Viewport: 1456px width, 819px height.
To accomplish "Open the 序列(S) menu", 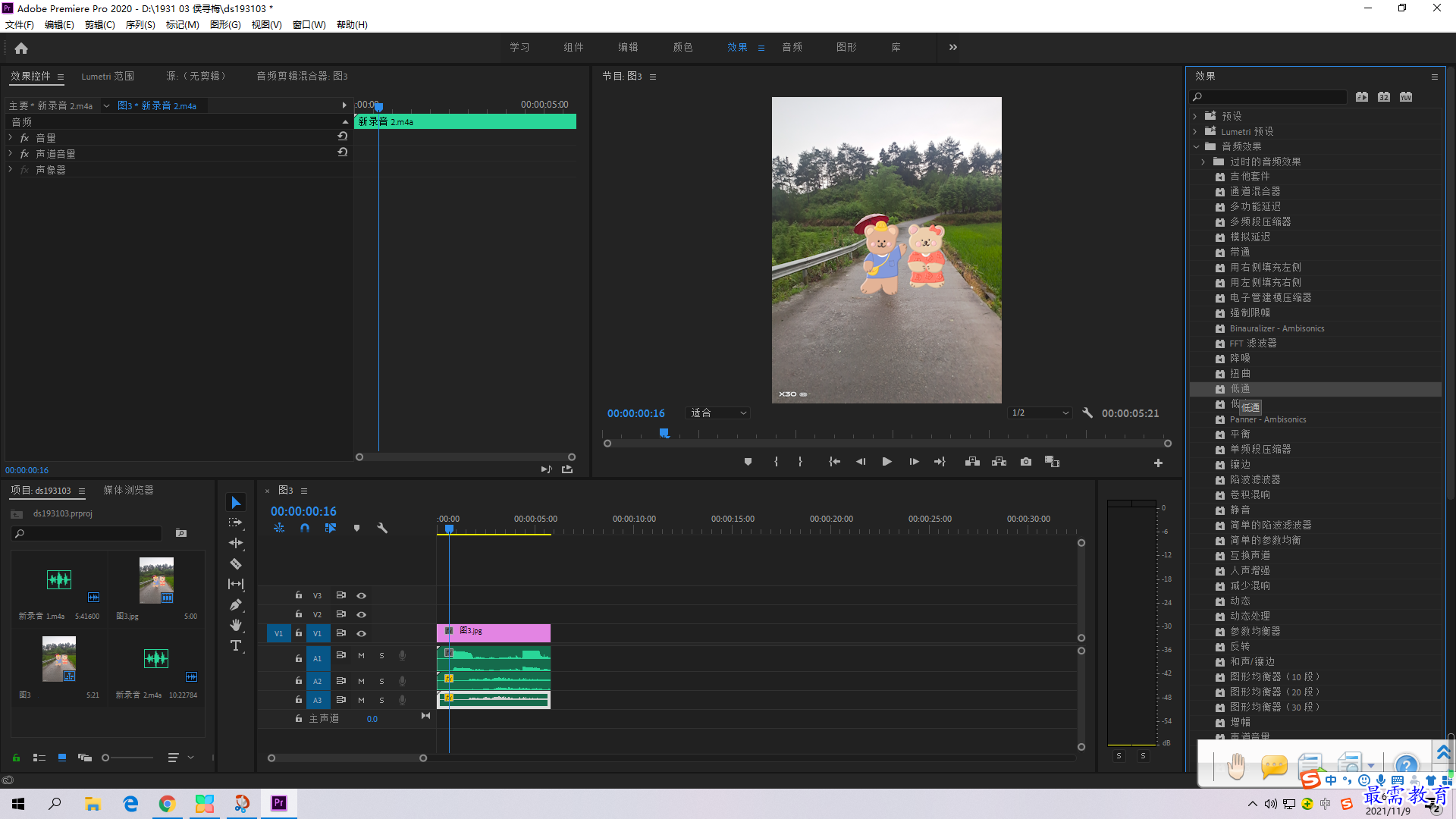I will [140, 25].
